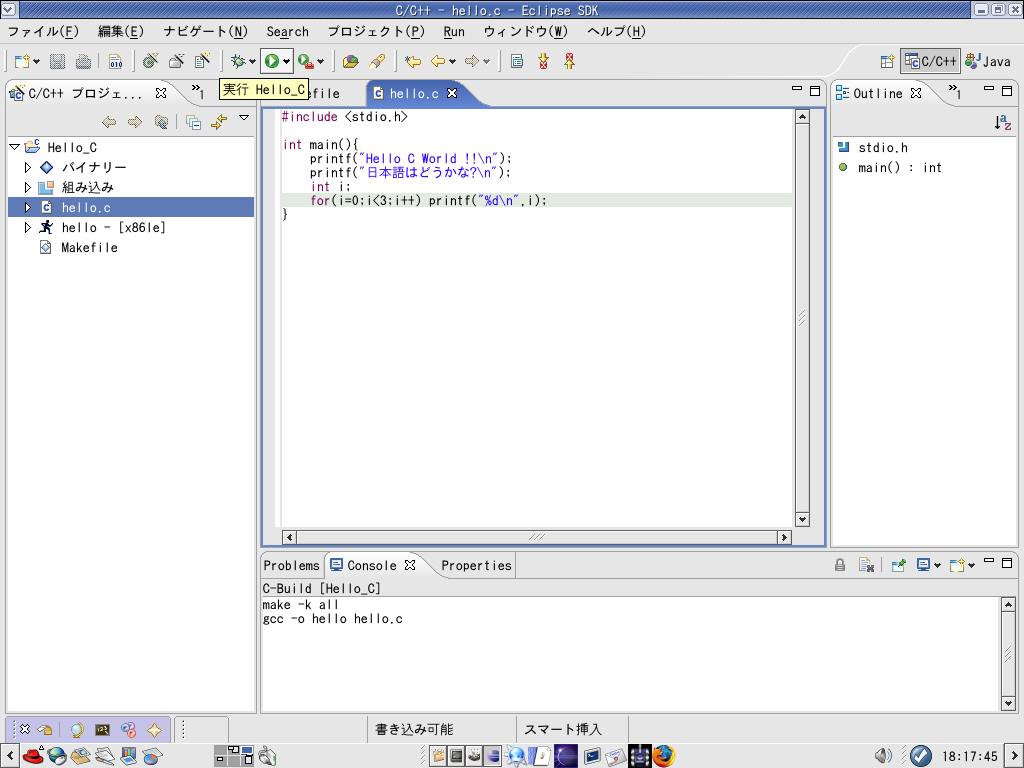Click the volume speaker icon in system tray
Viewport: 1024px width, 768px height.
click(883, 756)
